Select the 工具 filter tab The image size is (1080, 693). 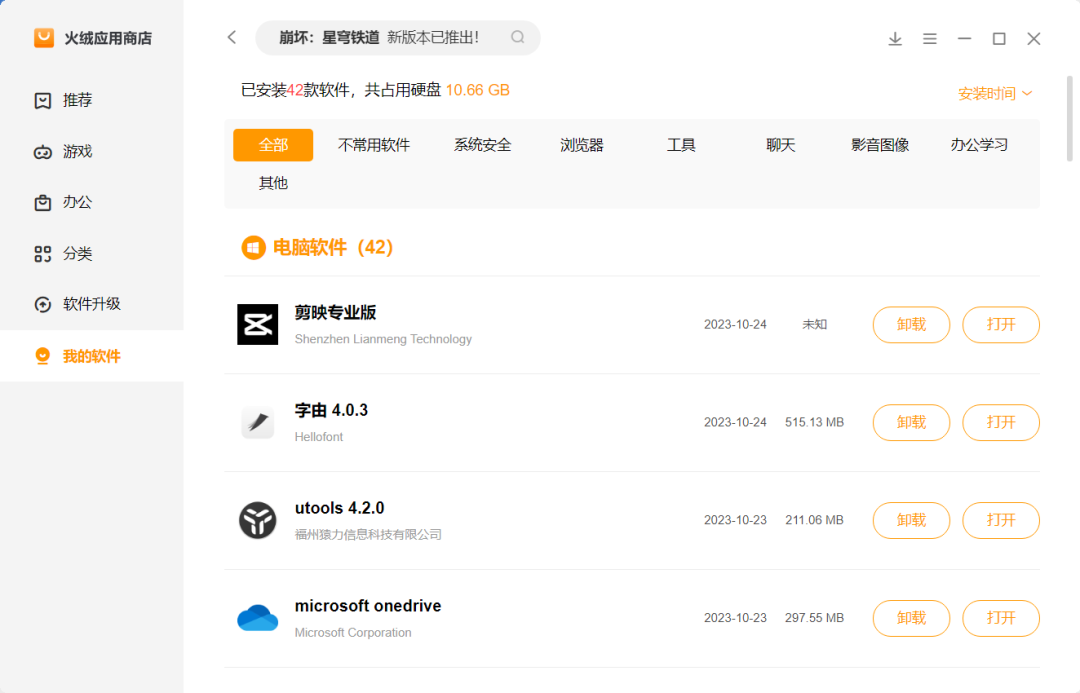click(681, 145)
